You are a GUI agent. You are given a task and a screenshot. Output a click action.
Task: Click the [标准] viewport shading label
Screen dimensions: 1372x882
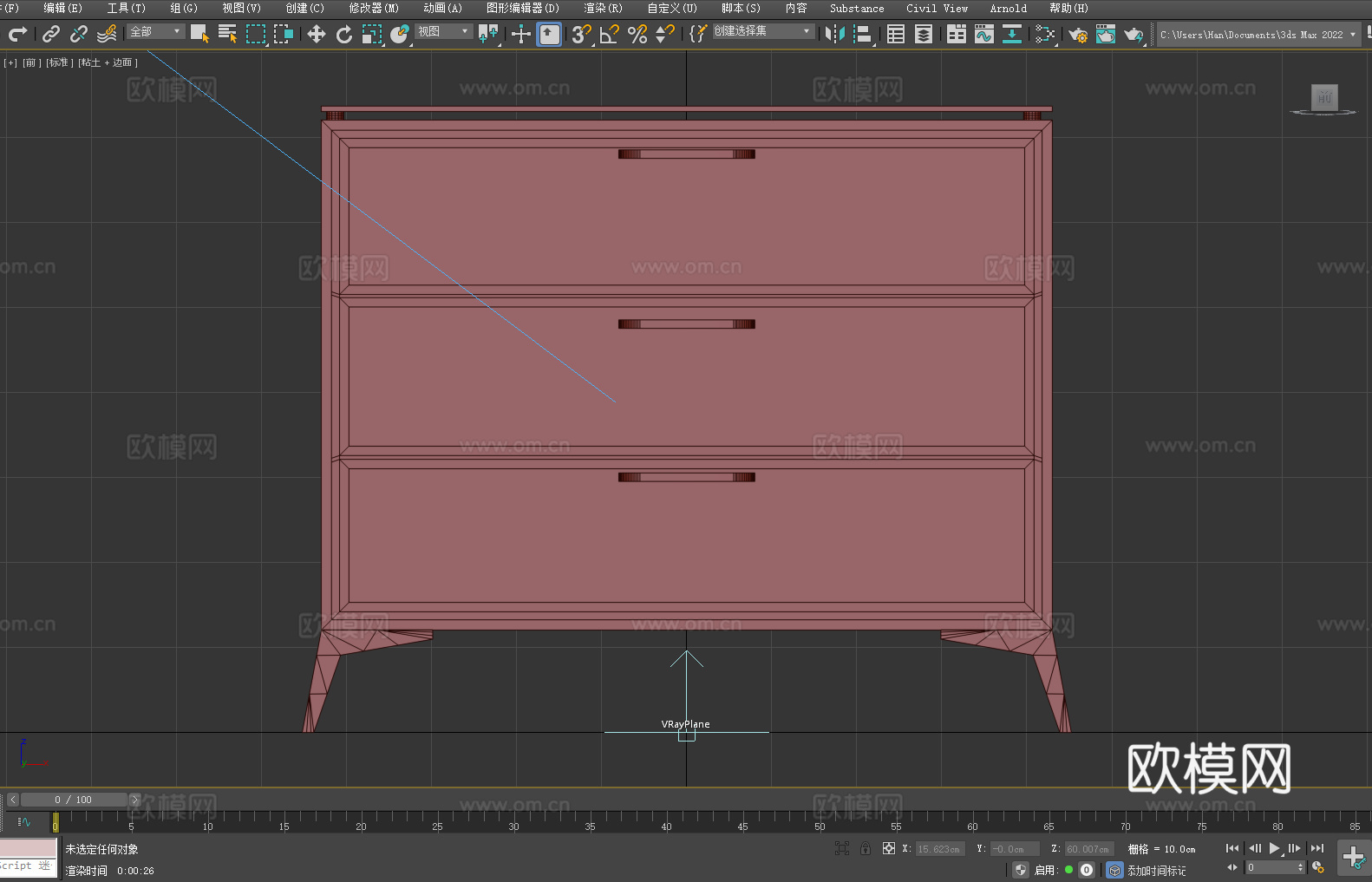pyautogui.click(x=60, y=62)
